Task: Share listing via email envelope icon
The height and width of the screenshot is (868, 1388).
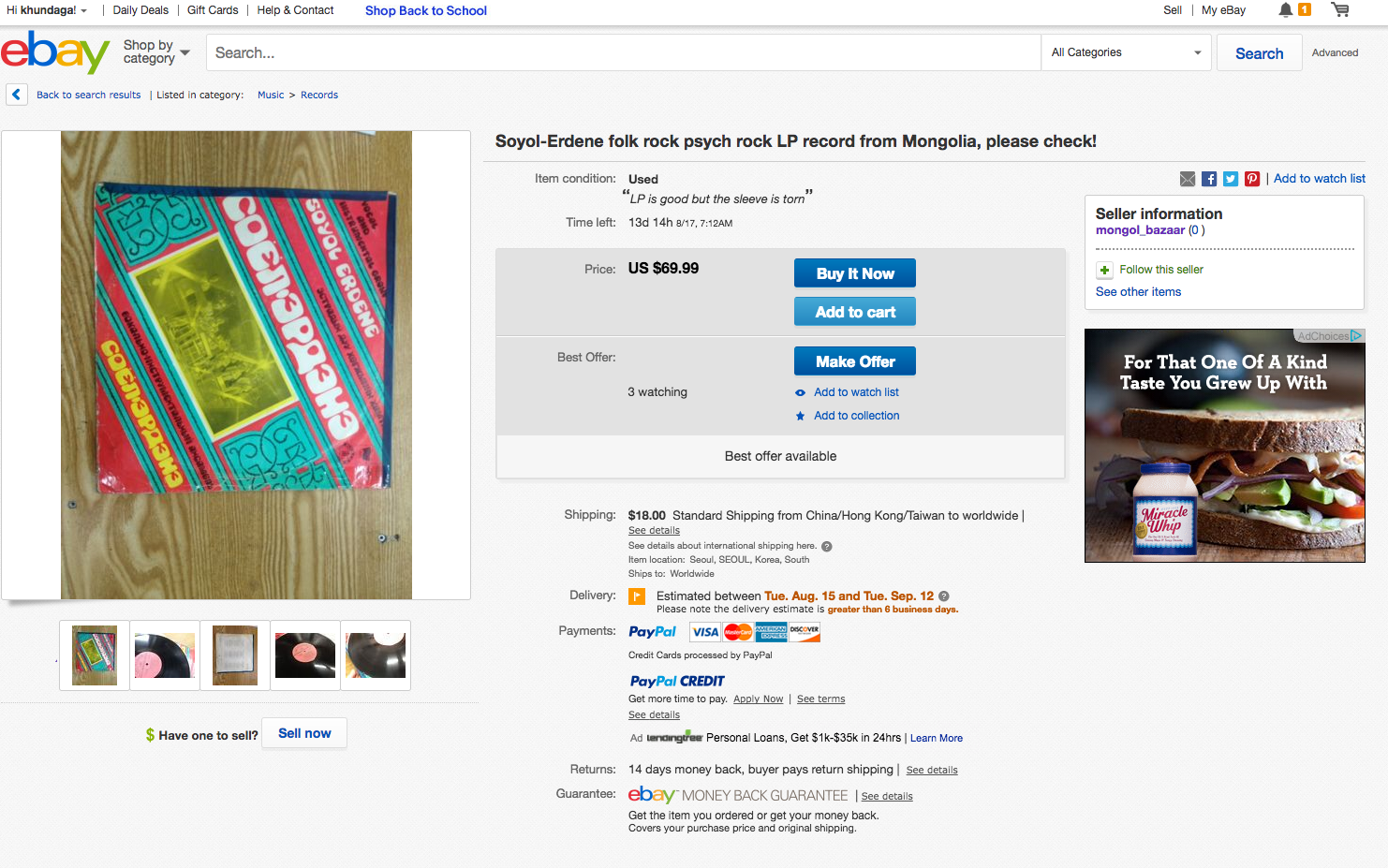Action: (x=1188, y=179)
